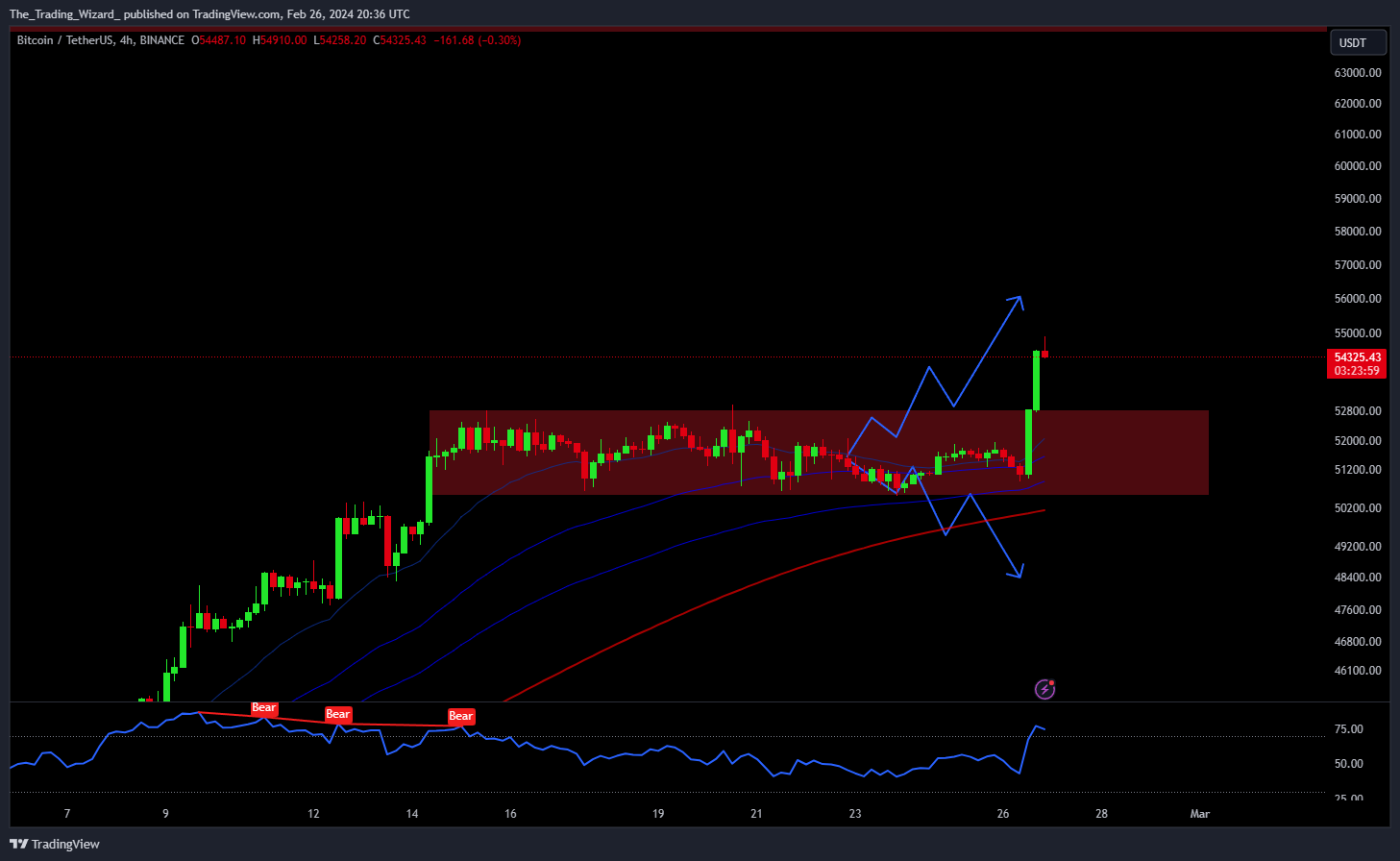Click the purple lightning event icon
Screen dimensions: 1400x861
pyautogui.click(x=1045, y=689)
